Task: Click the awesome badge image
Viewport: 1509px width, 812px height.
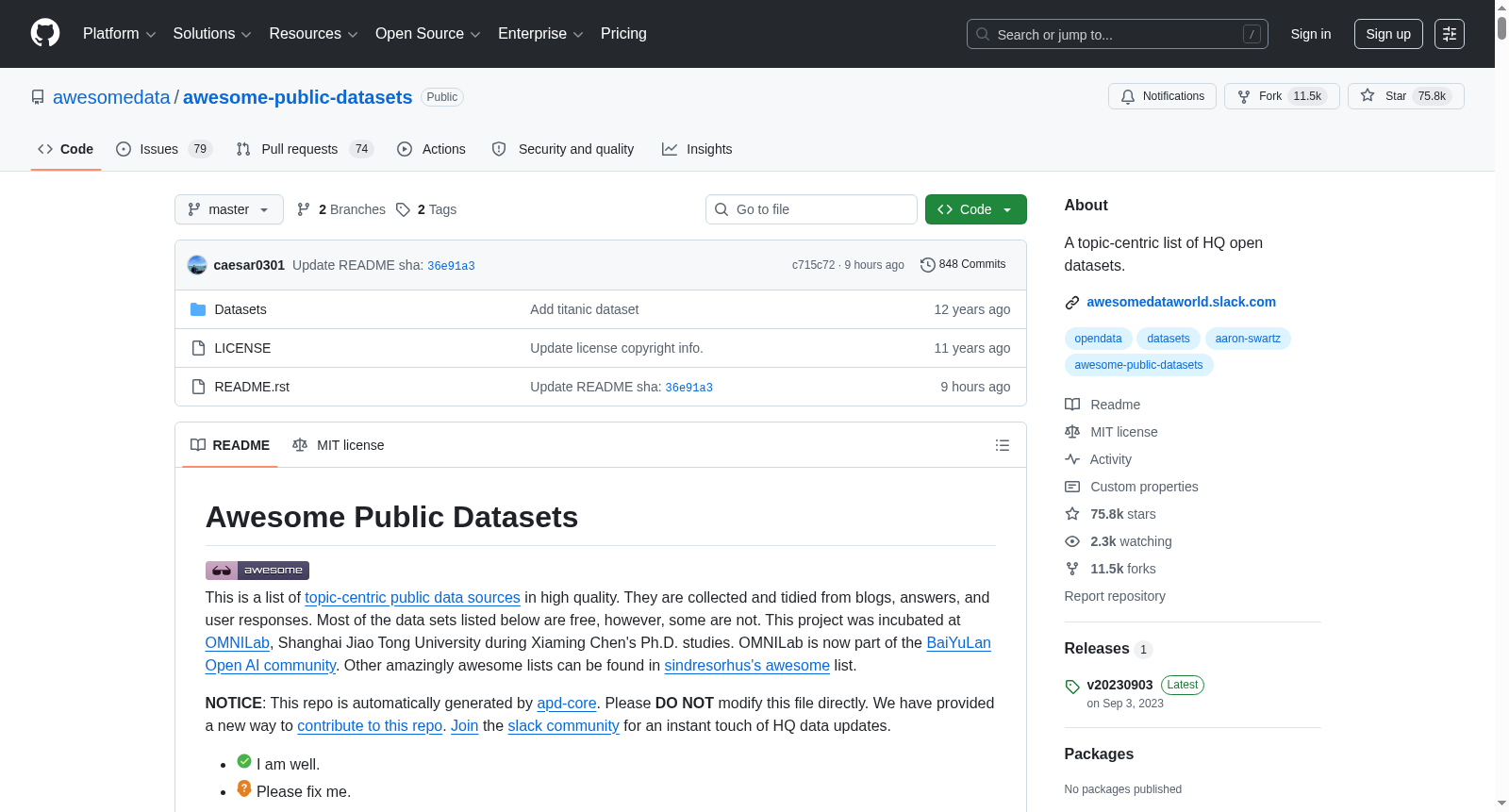Action: pyautogui.click(x=257, y=570)
